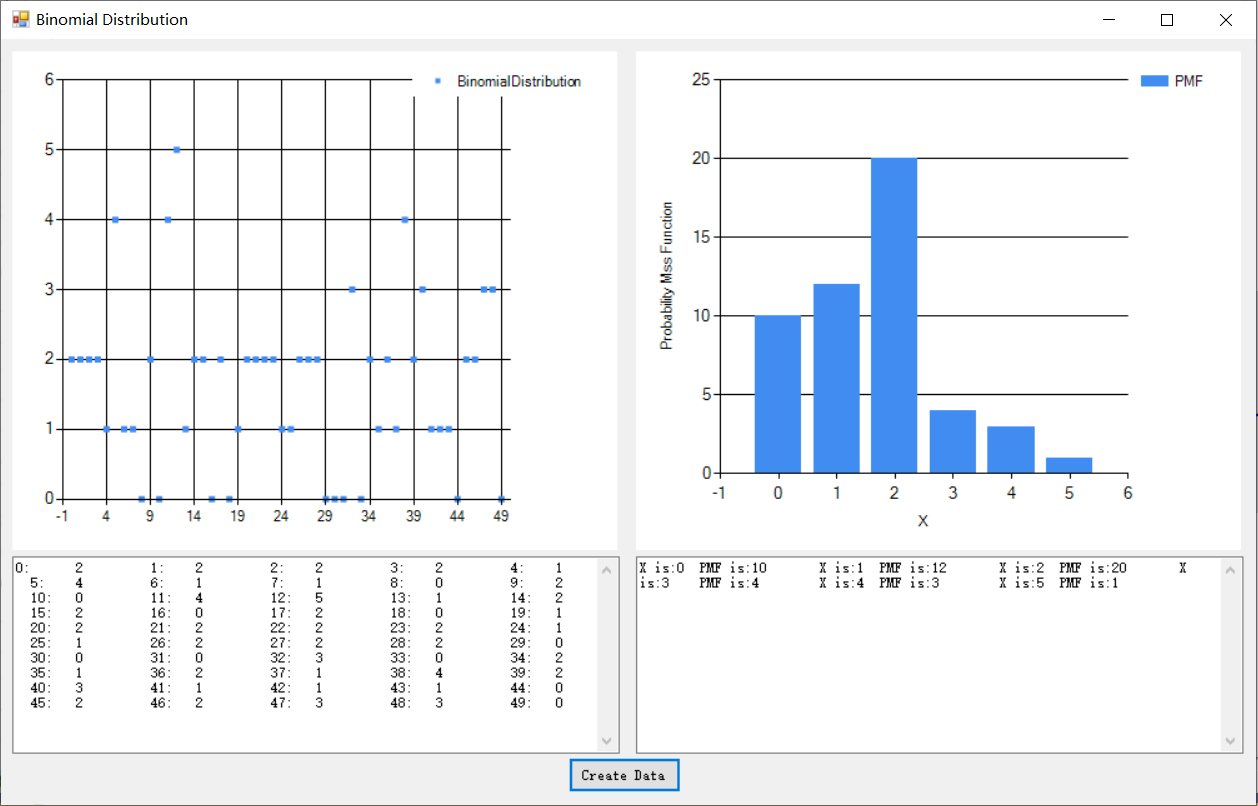The image size is (1258, 806).
Task: Click the PMF bar at X equals 3
Action: coord(952,440)
